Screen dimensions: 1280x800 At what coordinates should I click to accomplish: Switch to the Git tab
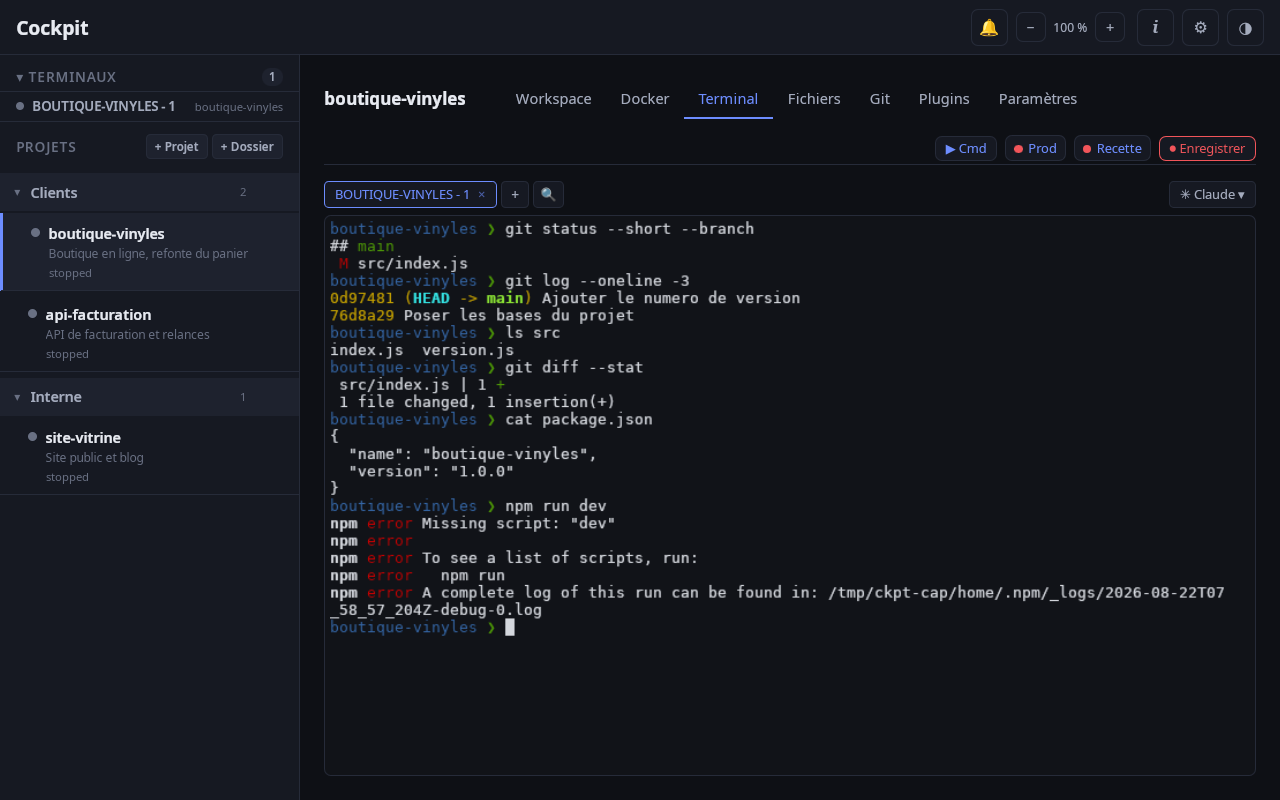880,99
